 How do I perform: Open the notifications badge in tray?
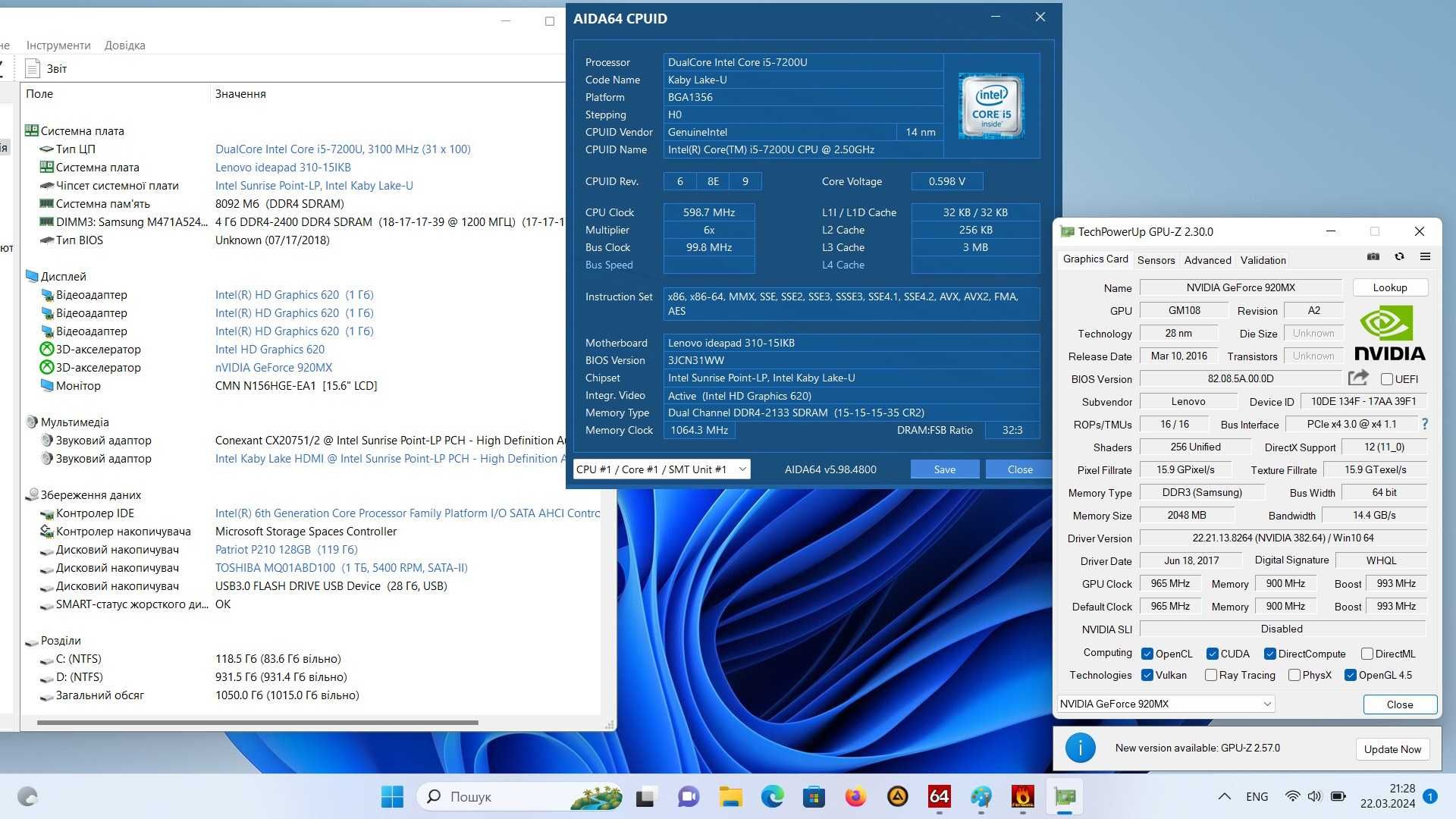coord(1430,796)
